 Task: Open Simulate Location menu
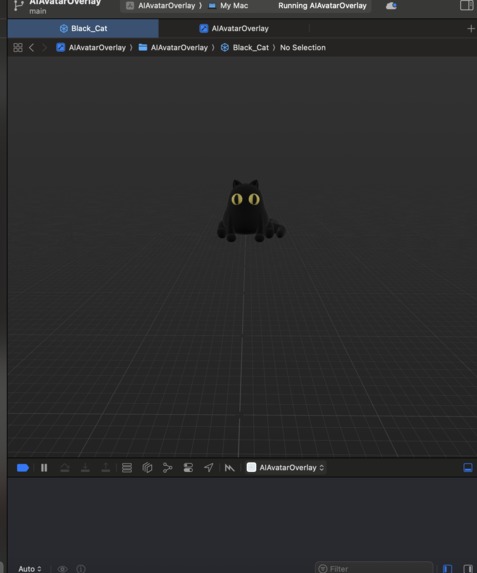[208, 468]
